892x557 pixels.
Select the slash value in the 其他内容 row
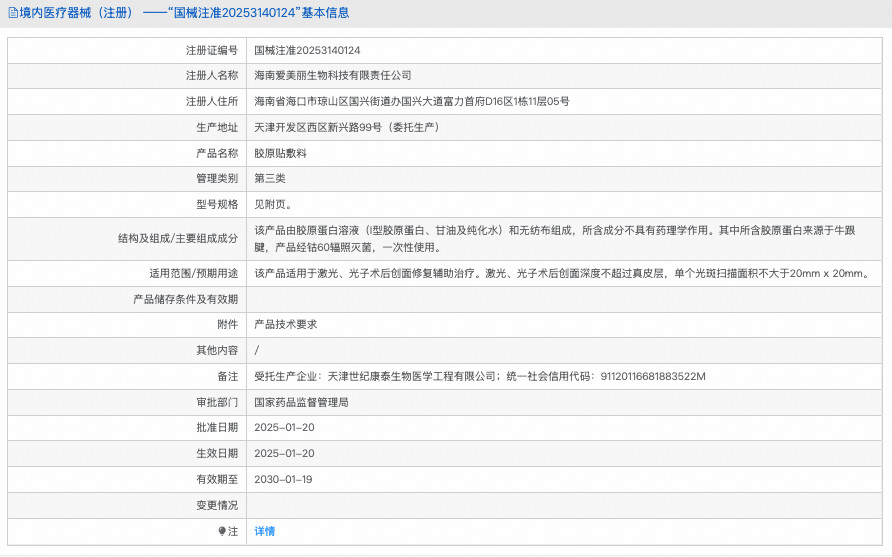pos(257,350)
